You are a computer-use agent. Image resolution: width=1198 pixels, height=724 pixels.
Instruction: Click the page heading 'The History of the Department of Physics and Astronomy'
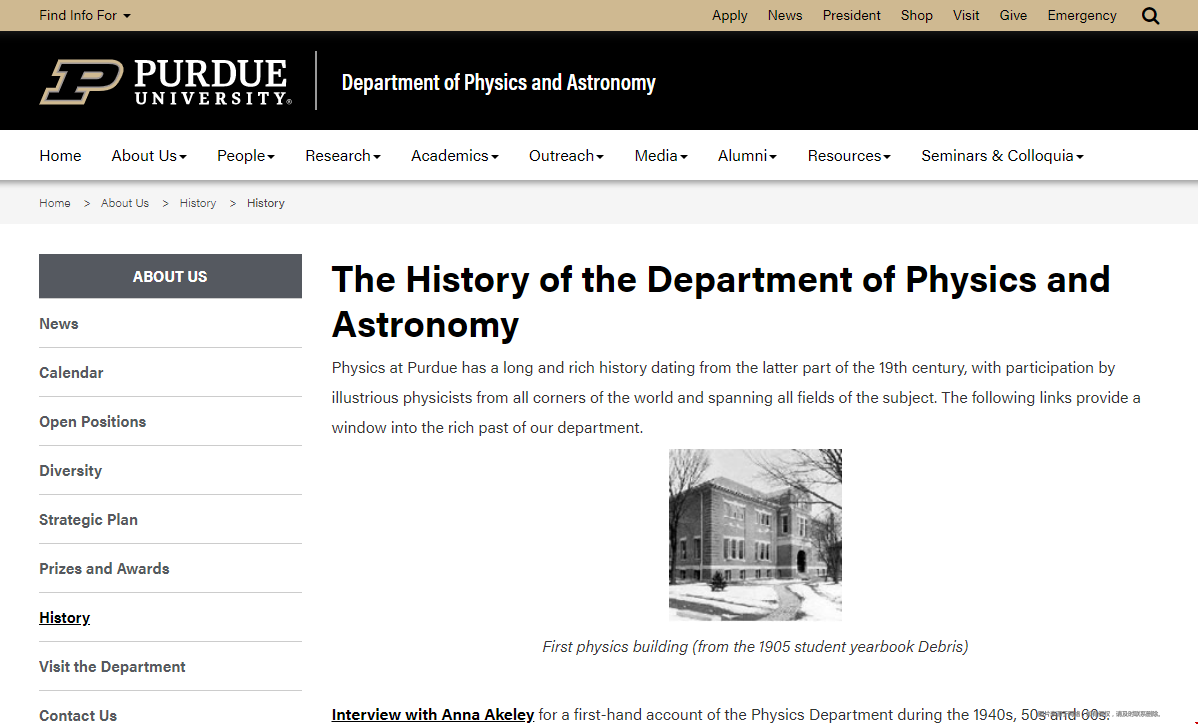pos(720,302)
